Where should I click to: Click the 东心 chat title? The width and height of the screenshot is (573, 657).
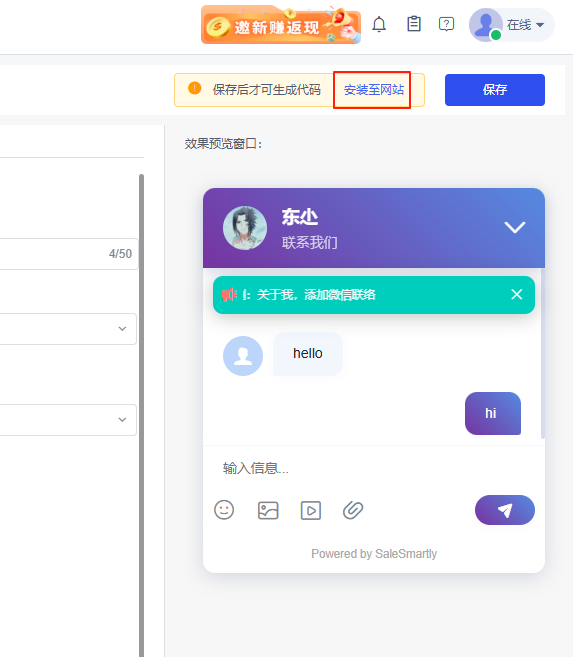coord(300,217)
